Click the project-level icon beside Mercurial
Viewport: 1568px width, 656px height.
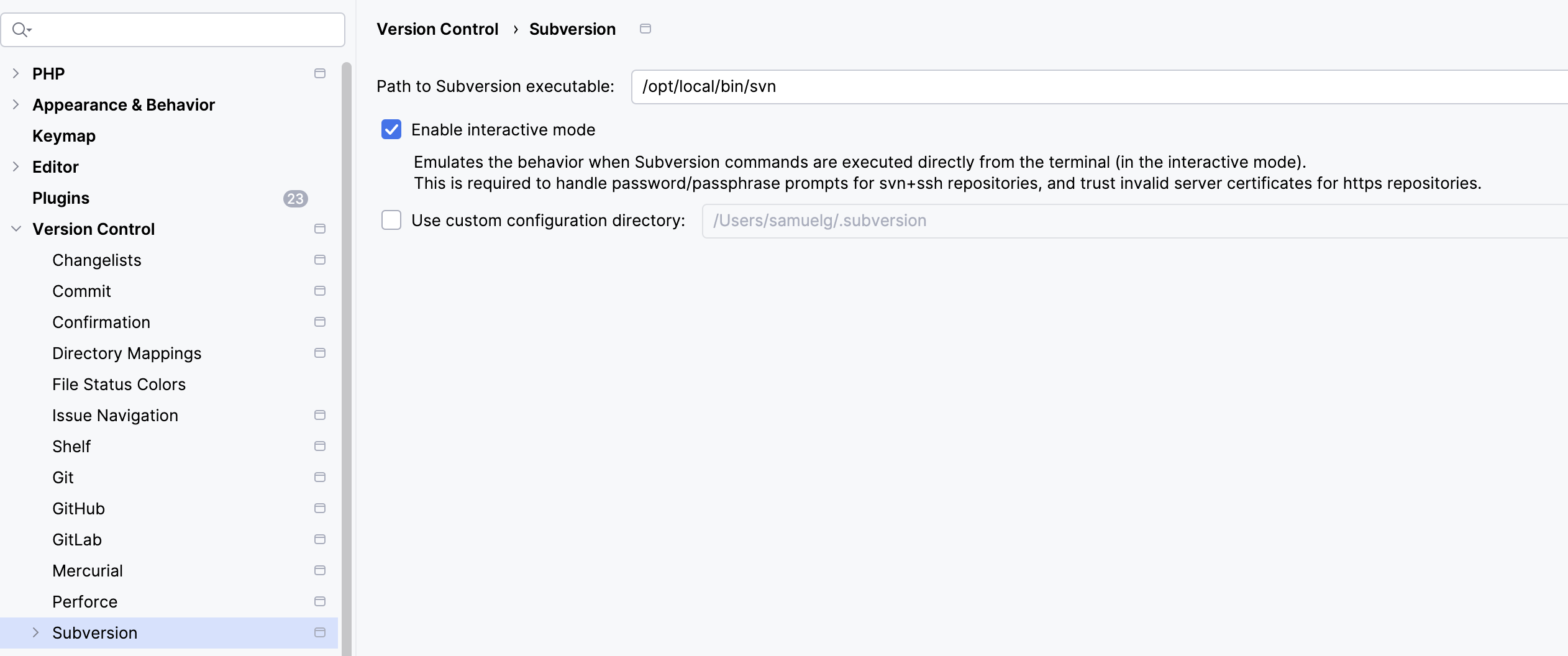[x=320, y=570]
